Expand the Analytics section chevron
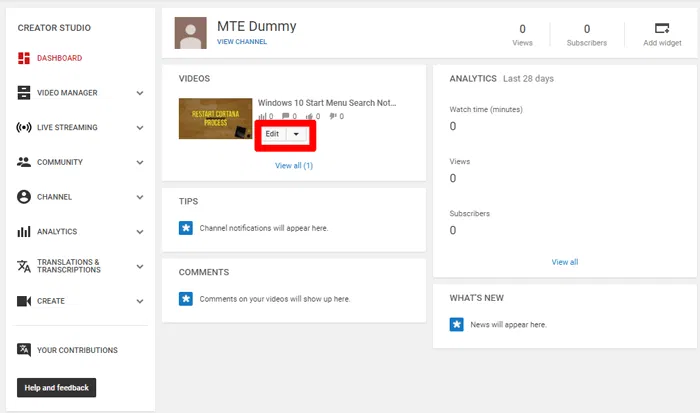The image size is (700, 413). (140, 232)
